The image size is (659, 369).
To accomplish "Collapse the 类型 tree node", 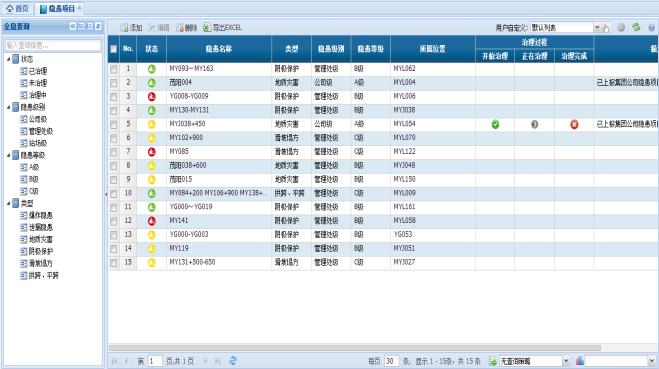I will pos(8,203).
